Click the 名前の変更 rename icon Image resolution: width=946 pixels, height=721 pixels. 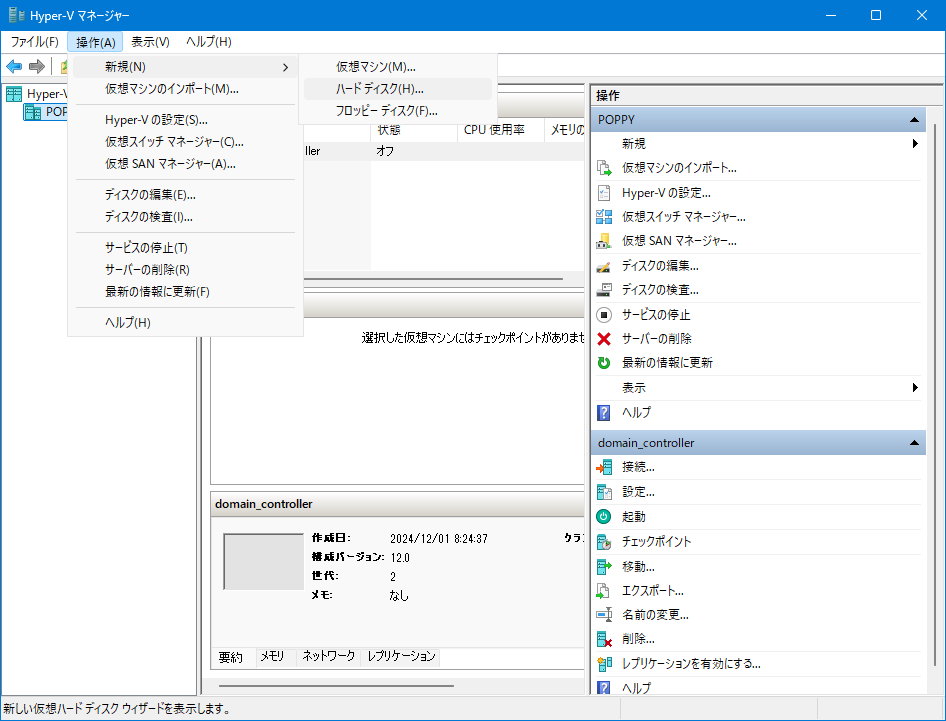(x=604, y=615)
